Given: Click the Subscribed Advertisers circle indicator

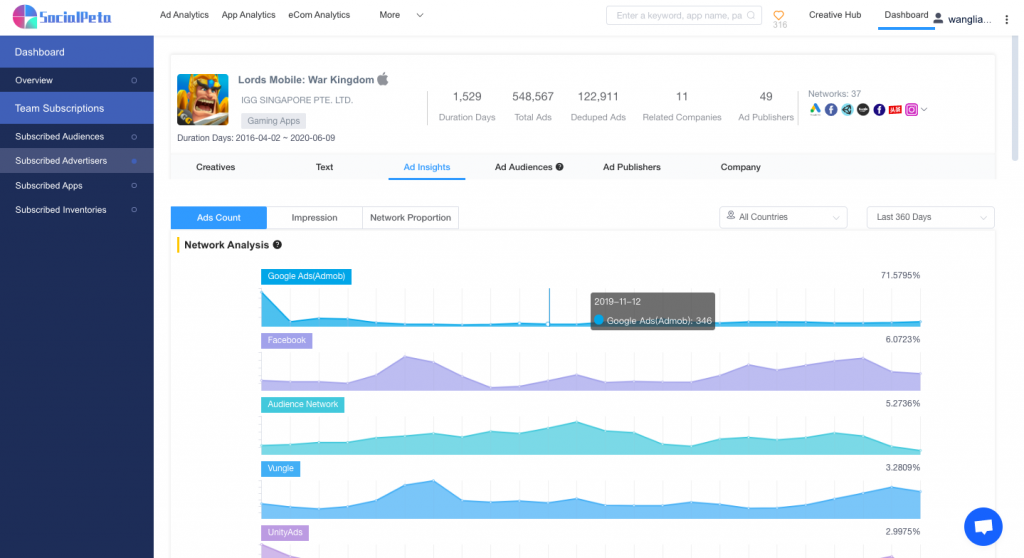Looking at the screenshot, I should 134,161.
